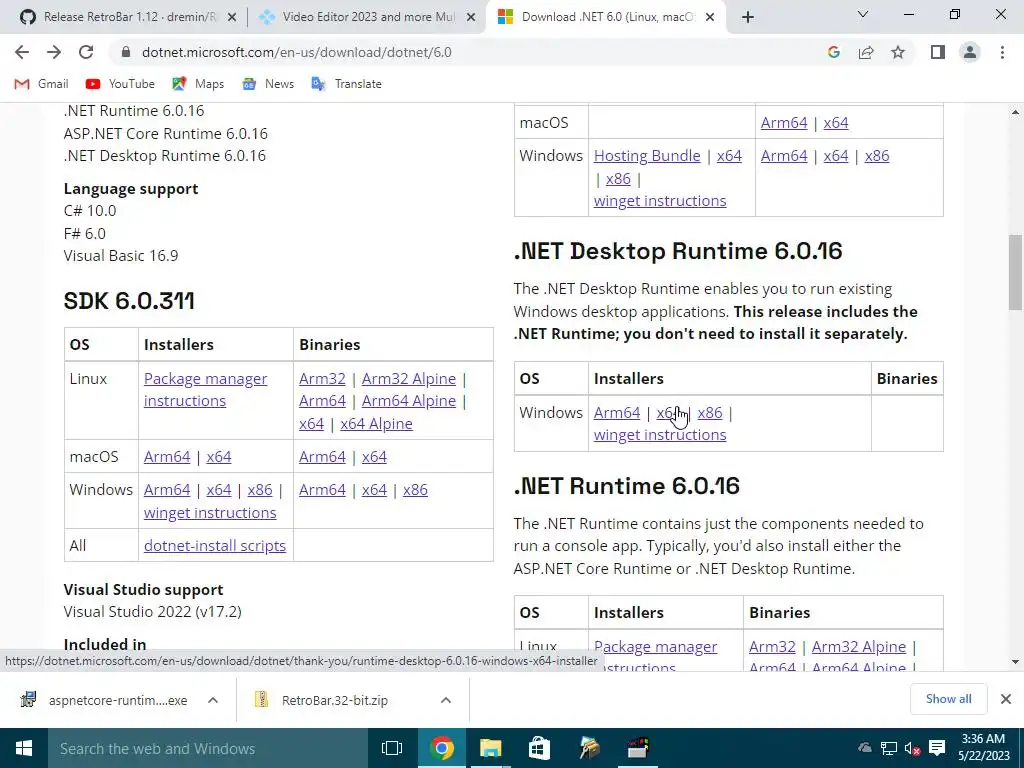This screenshot has width=1024, height=768.
Task: Download SDK Linux x64 Alpine binary
Action: (376, 424)
